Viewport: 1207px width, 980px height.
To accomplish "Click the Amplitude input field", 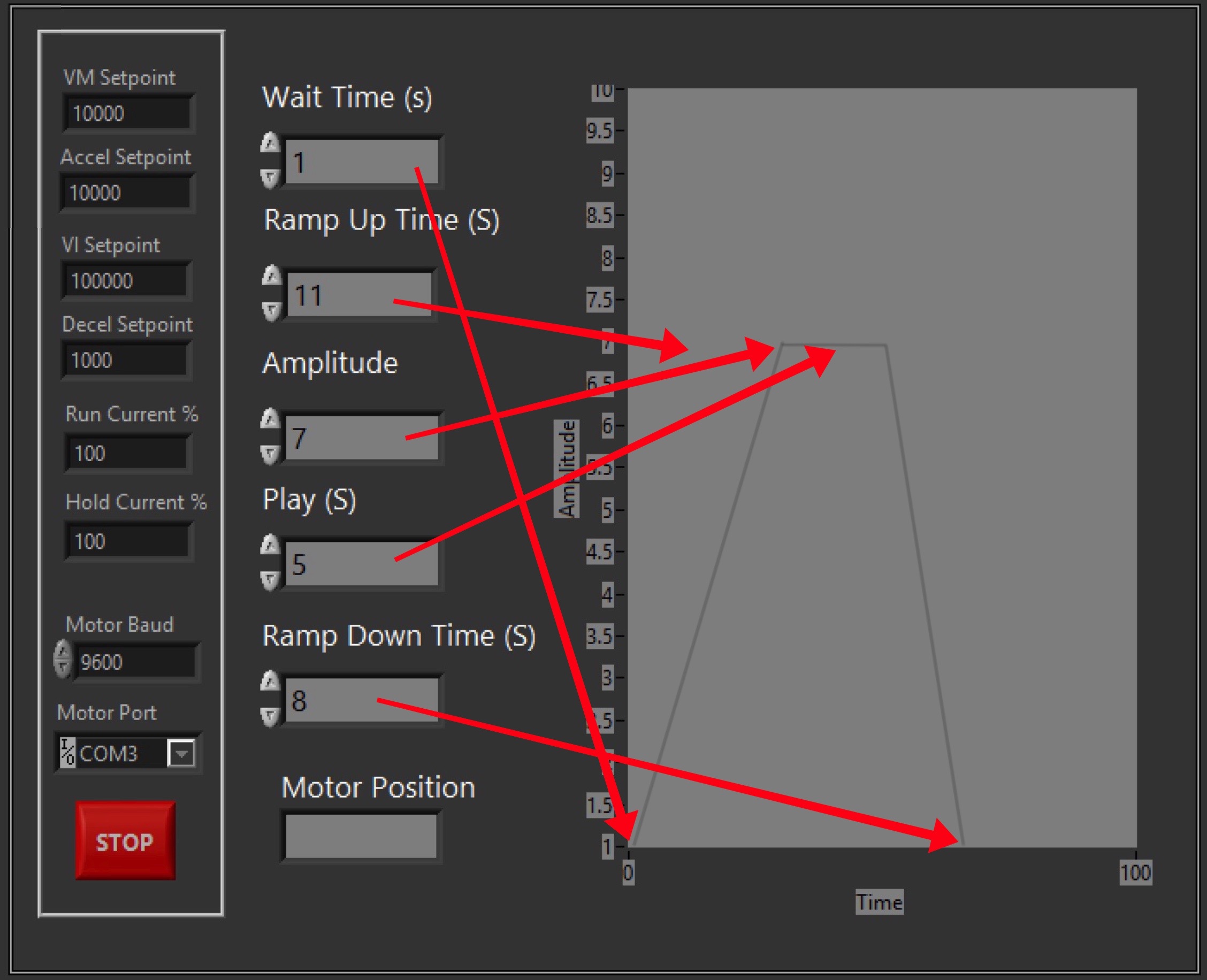I will point(362,438).
